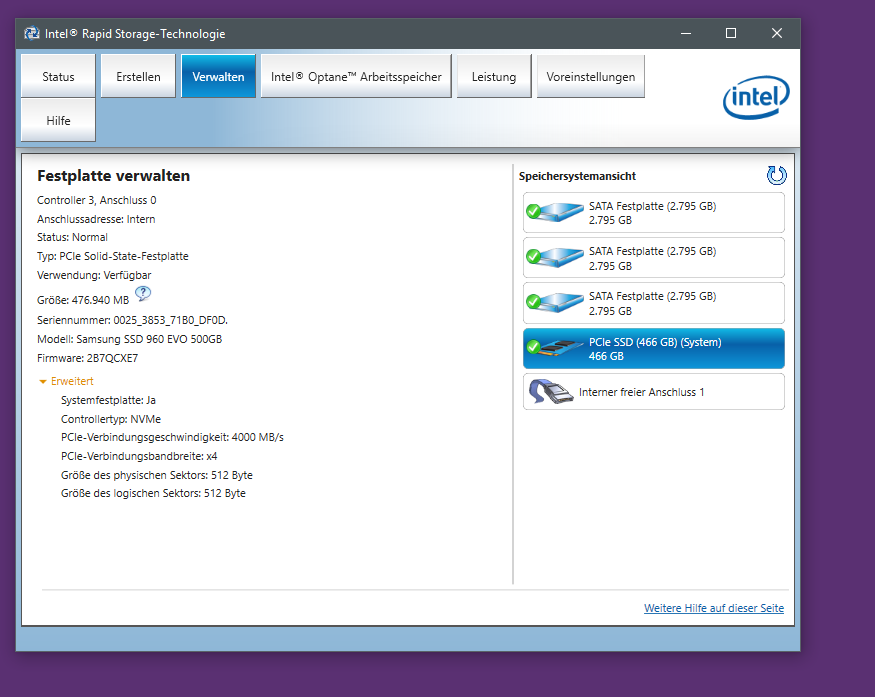This screenshot has height=697, width=875.
Task: Click PCIe-Verbindungsbandbreite: x4 line
Action: [139, 456]
